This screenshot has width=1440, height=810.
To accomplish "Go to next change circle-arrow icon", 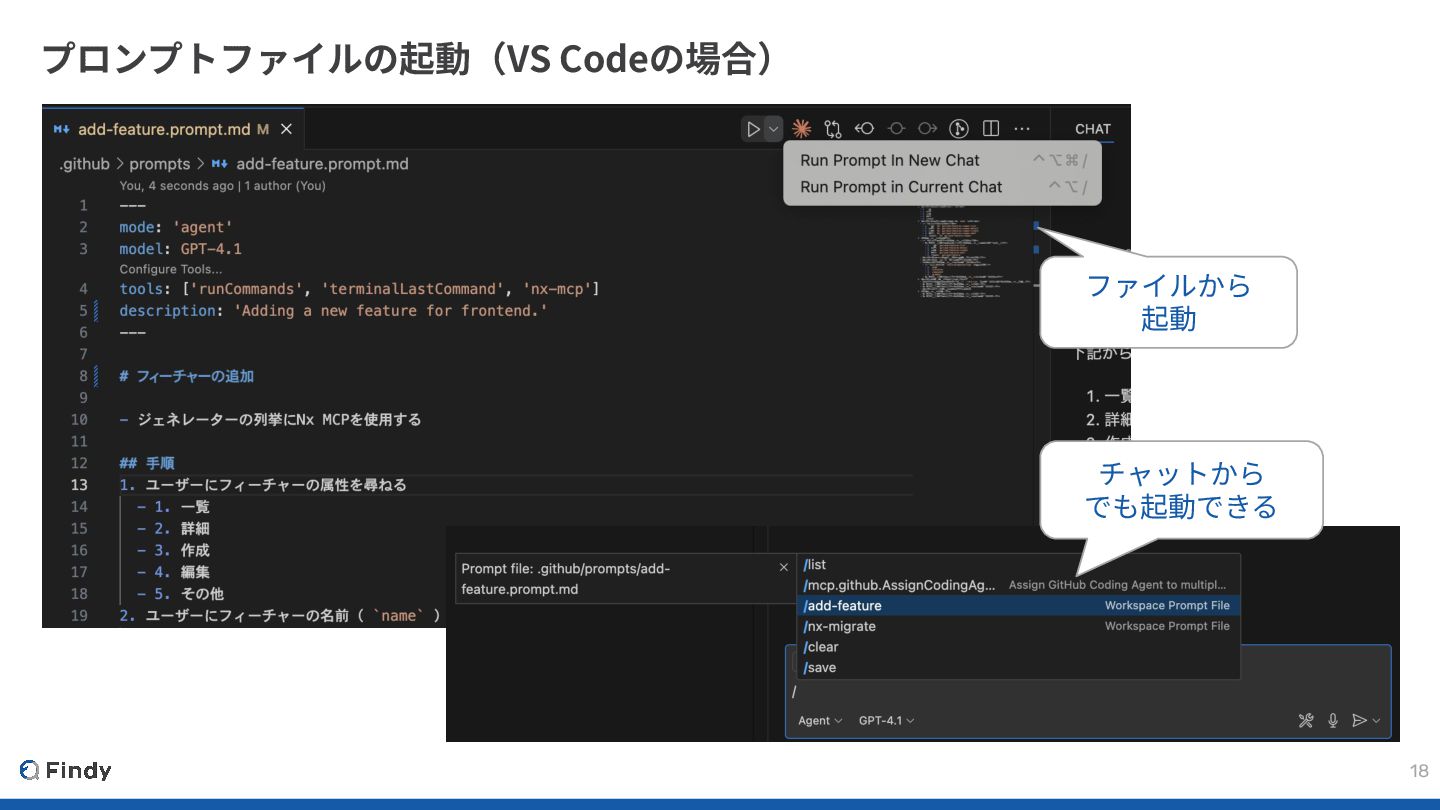I will click(x=927, y=128).
